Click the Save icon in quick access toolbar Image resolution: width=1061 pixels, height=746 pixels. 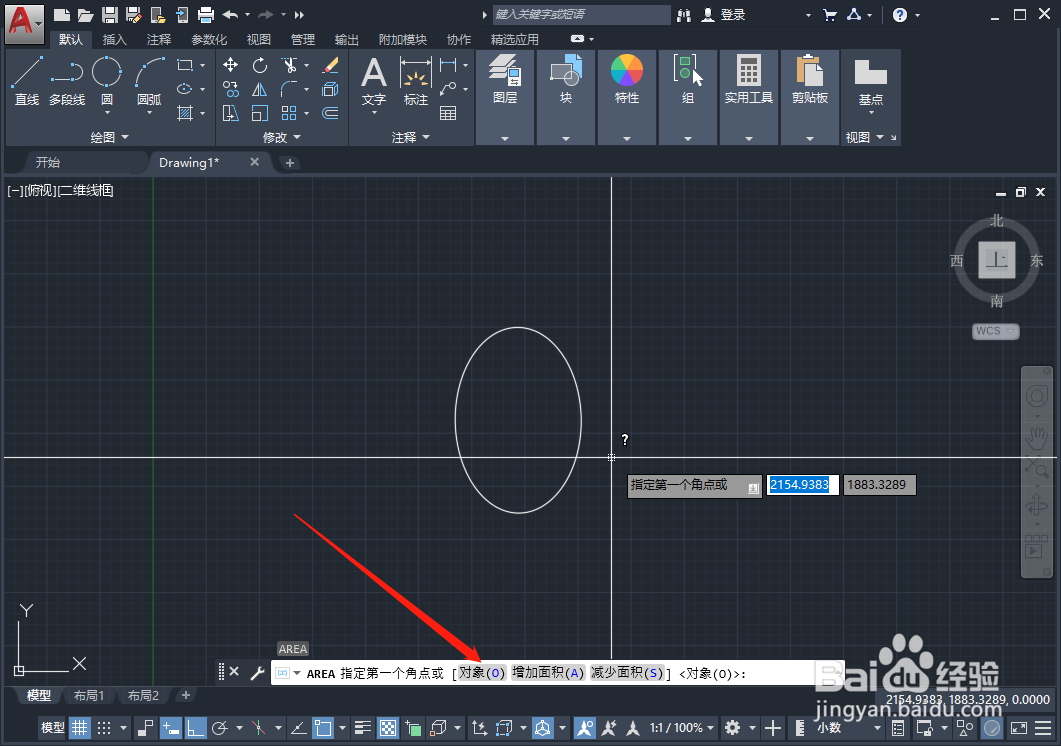(x=110, y=14)
